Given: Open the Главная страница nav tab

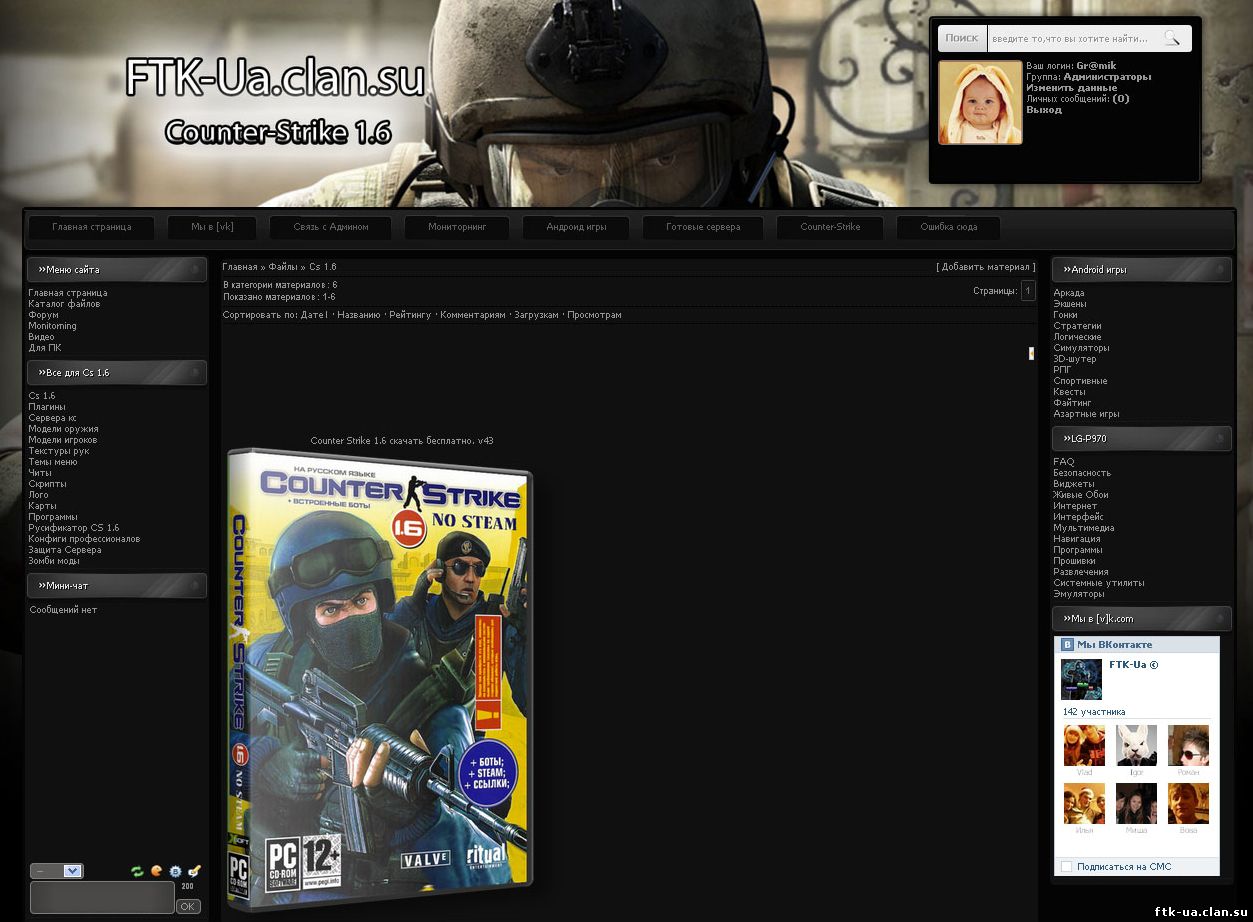Looking at the screenshot, I should (92, 227).
